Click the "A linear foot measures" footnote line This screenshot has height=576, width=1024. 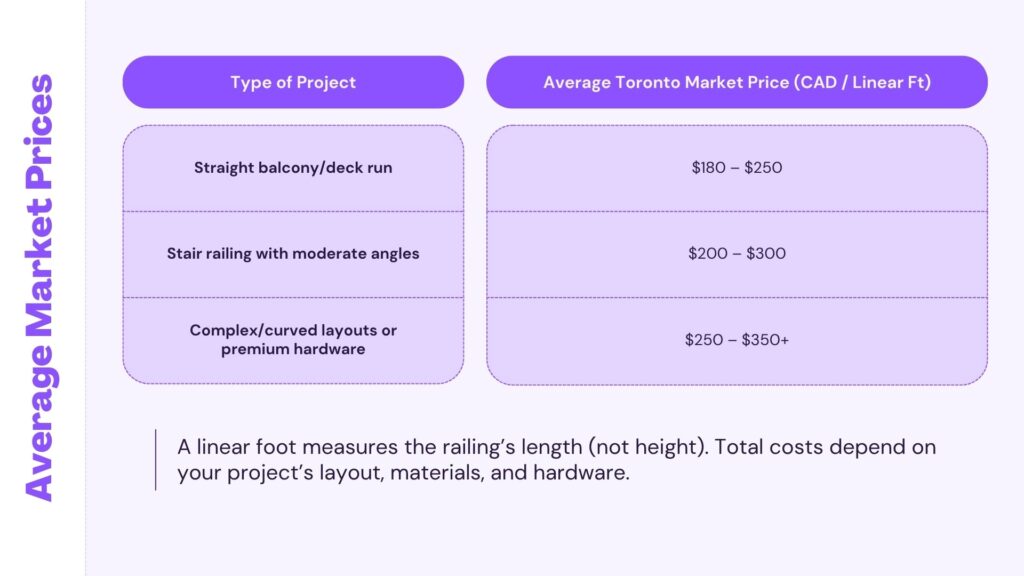[x=556, y=446]
